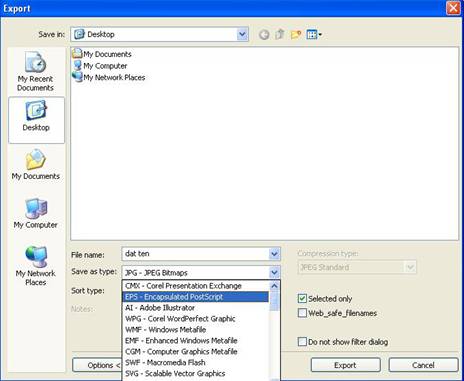464x381 pixels.
Task: Open My Computer in places sidebar
Action: tap(36, 213)
